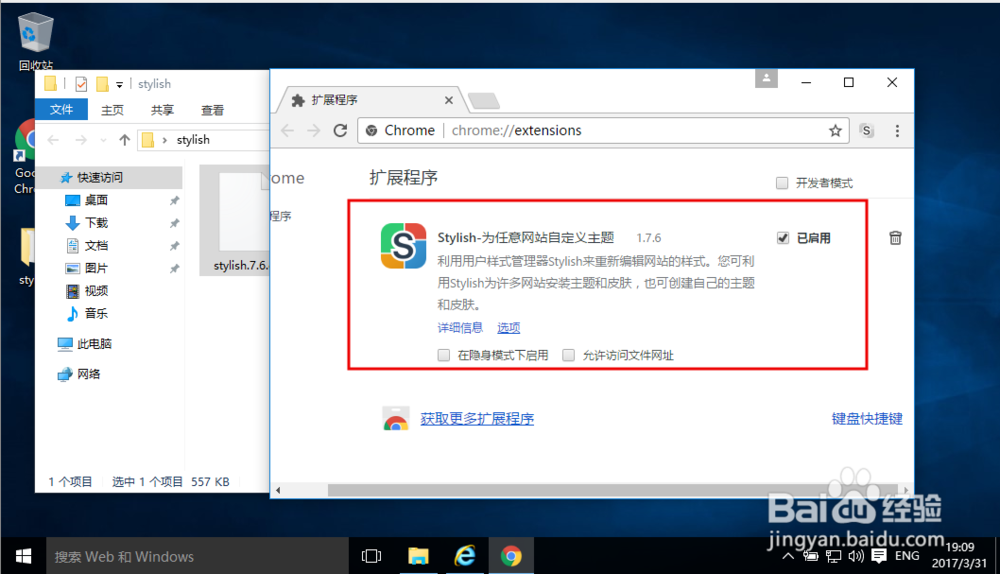This screenshot has height=574, width=1000.
Task: Click the horizontal scrollbar left arrow
Action: point(278,490)
